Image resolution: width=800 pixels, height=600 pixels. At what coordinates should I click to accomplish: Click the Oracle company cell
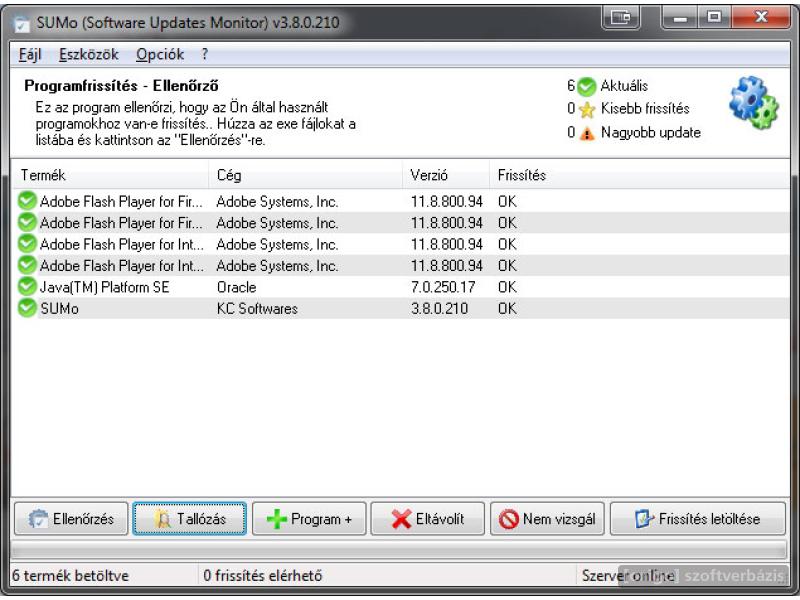pyautogui.click(x=236, y=287)
